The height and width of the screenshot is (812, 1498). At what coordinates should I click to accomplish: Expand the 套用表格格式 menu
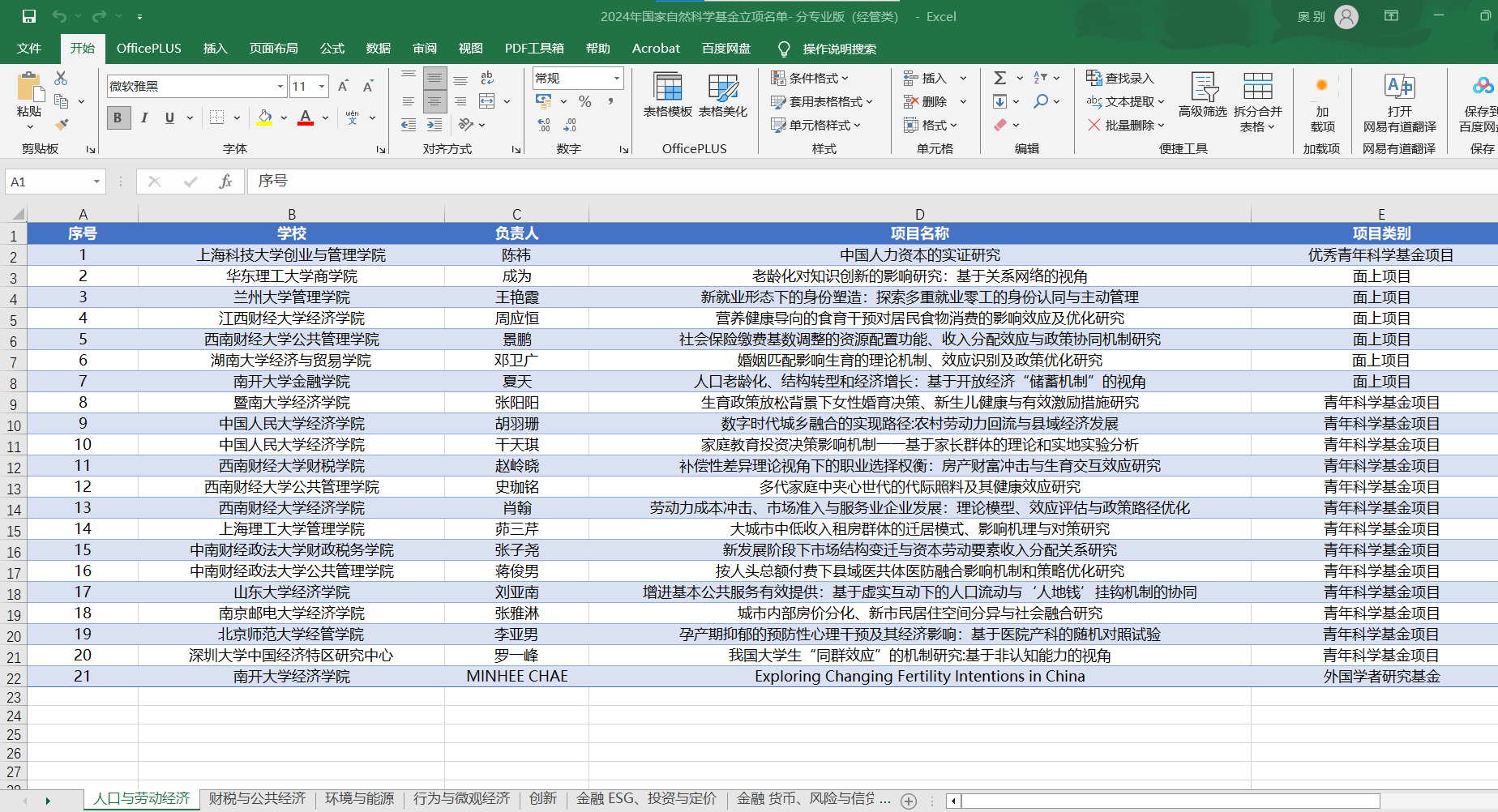822,101
